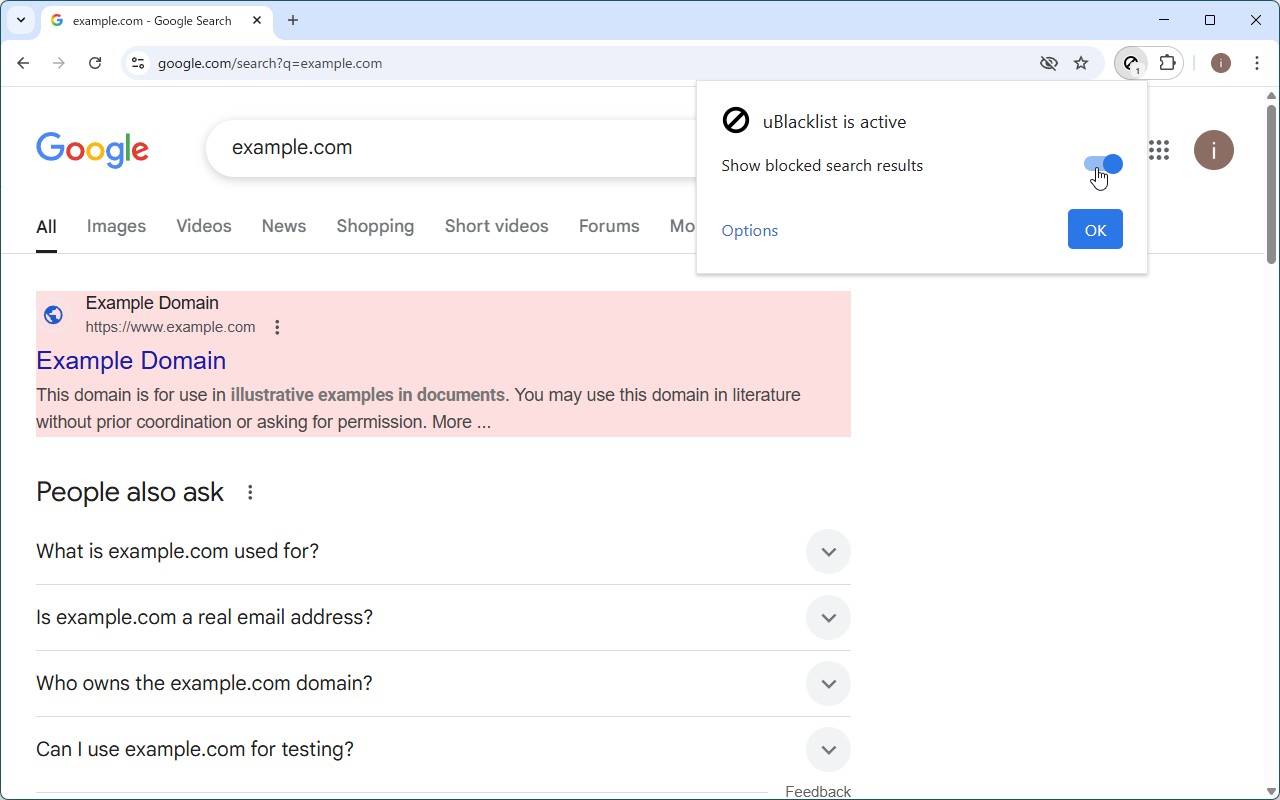1280x800 pixels.
Task: Switch to the Shopping tab
Action: pyautogui.click(x=375, y=226)
